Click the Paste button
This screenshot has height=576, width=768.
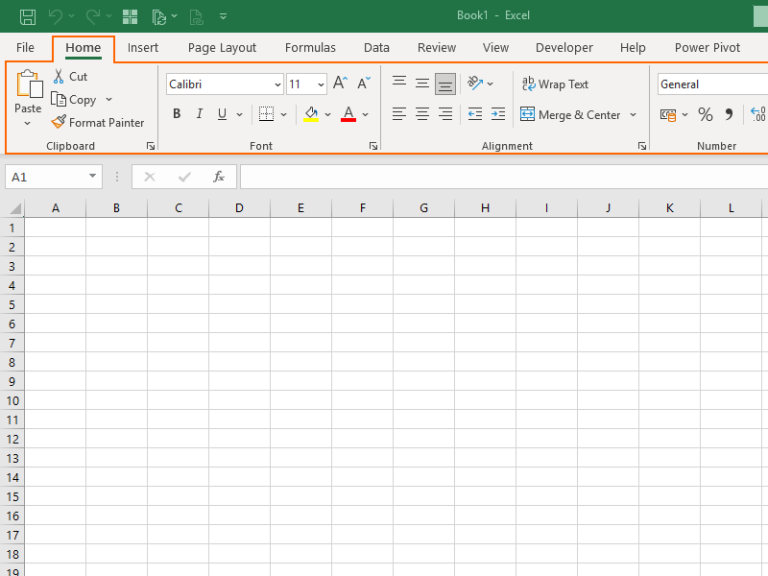28,91
